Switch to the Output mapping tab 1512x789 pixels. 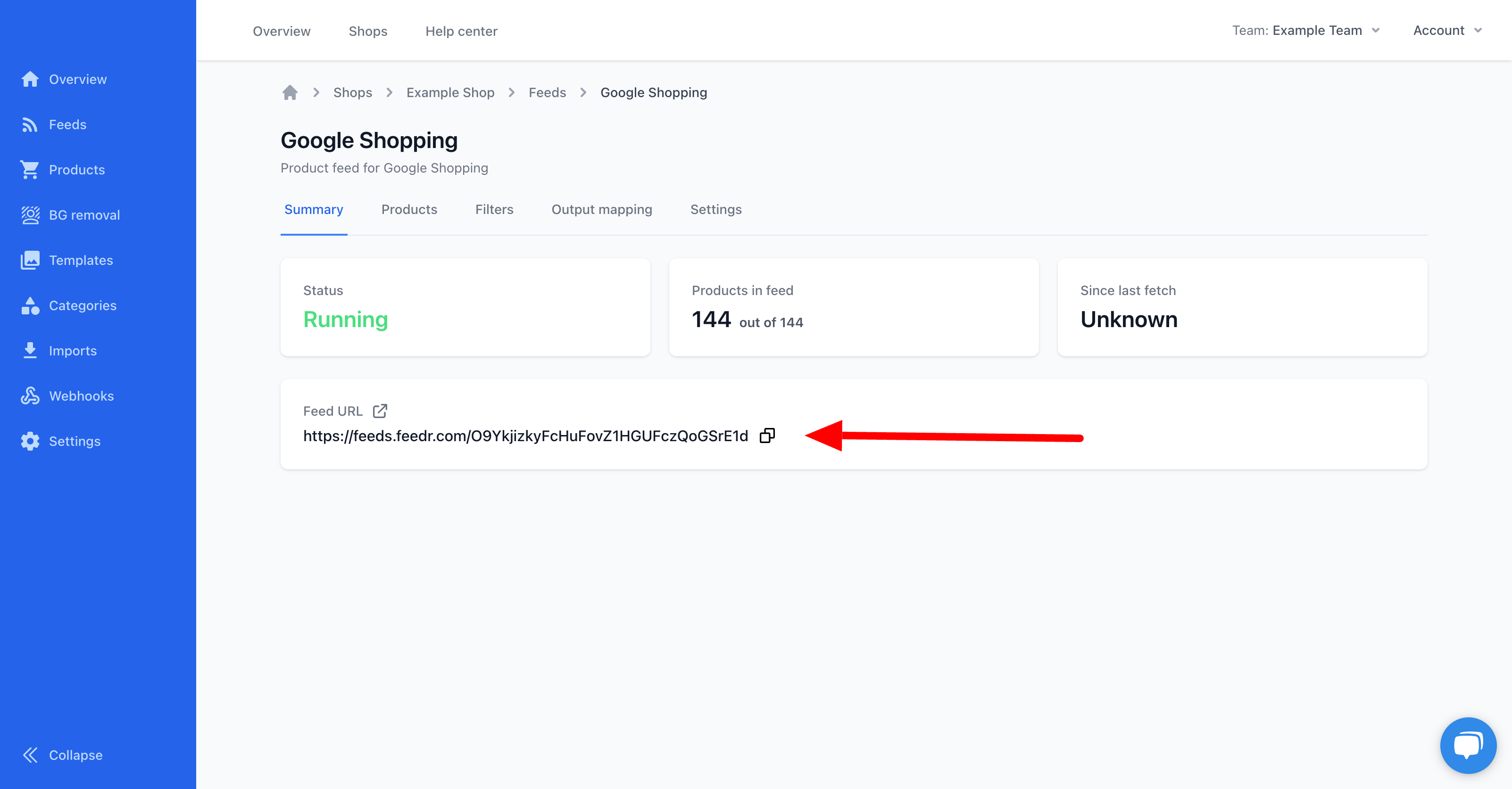[602, 209]
